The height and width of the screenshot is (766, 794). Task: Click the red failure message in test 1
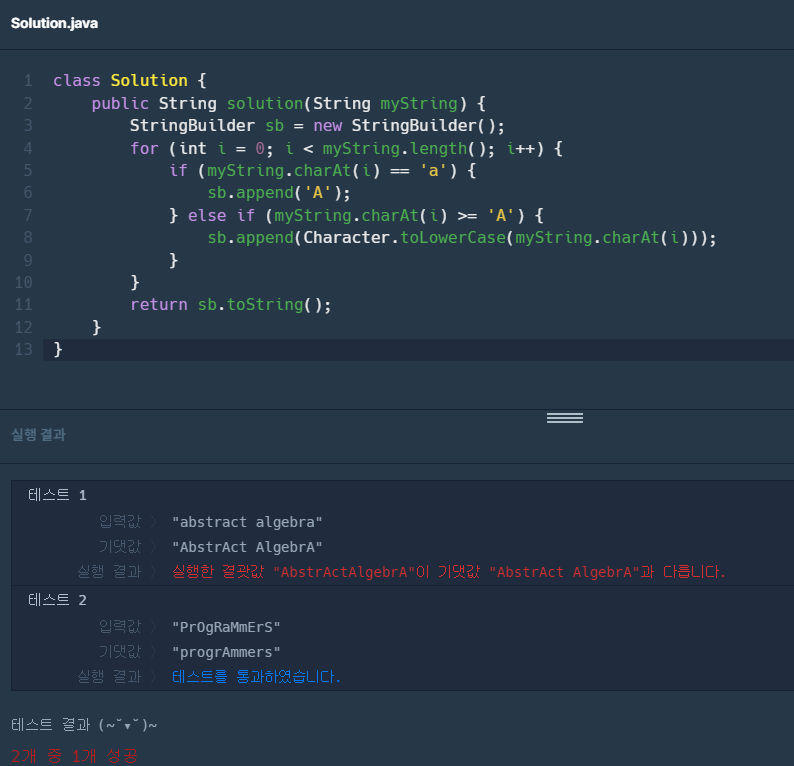[449, 572]
